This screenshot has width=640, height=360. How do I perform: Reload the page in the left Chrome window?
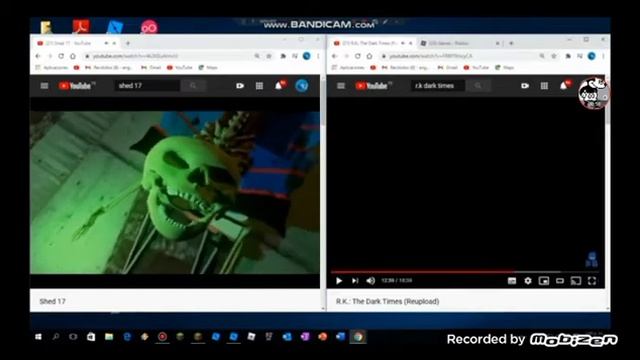pyautogui.click(x=61, y=56)
